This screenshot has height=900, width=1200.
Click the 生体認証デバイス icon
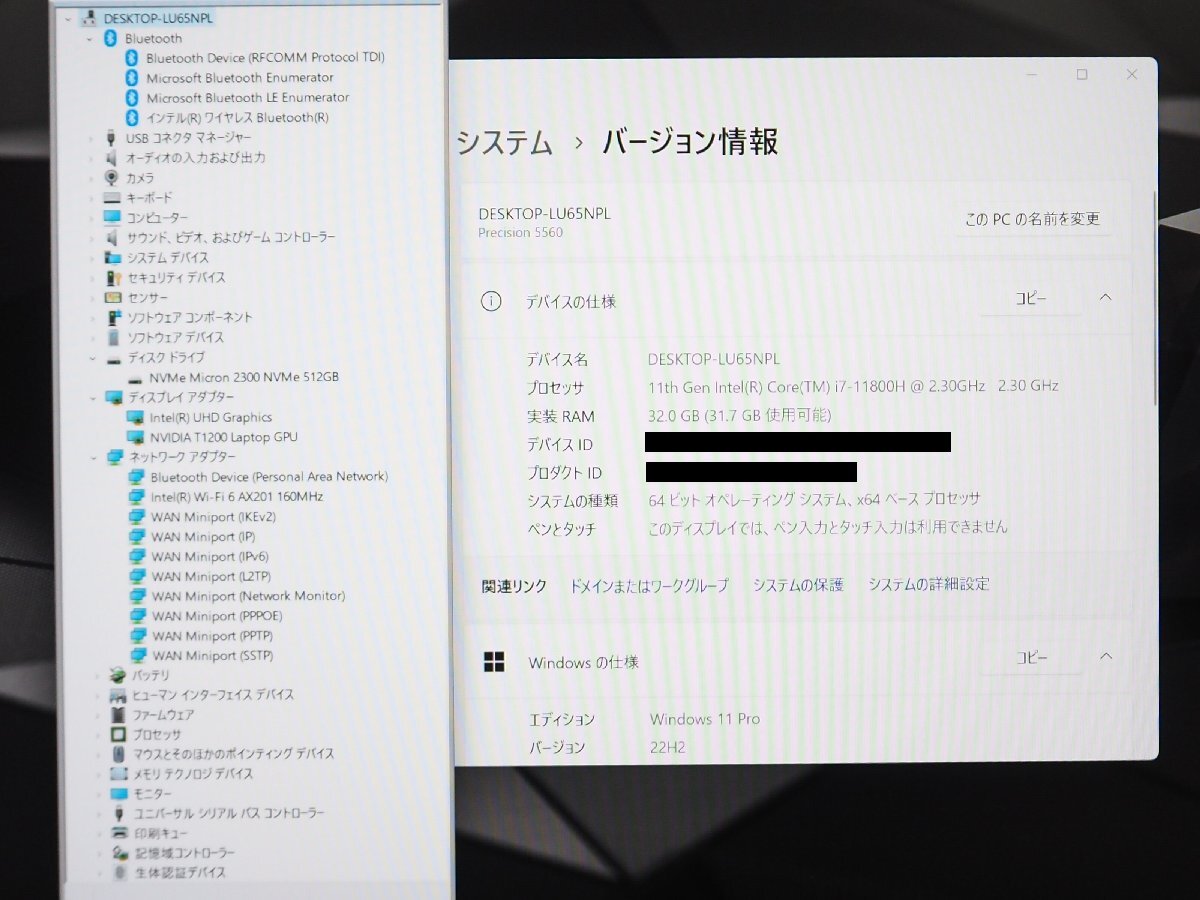click(119, 873)
